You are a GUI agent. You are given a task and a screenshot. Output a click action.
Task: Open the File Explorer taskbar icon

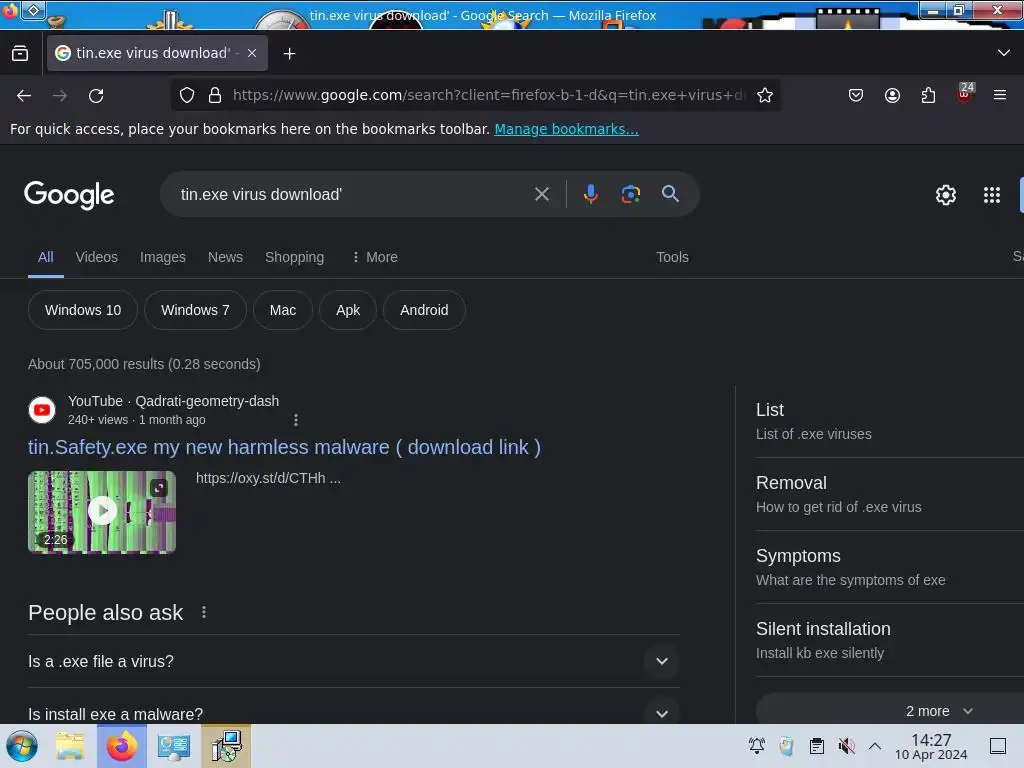coord(69,746)
